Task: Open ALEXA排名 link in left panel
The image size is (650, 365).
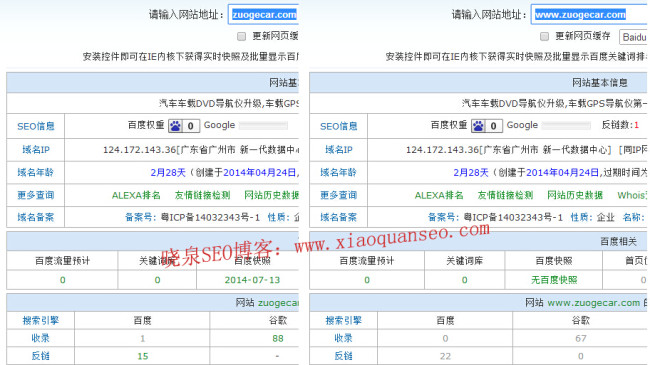Action: click(136, 195)
